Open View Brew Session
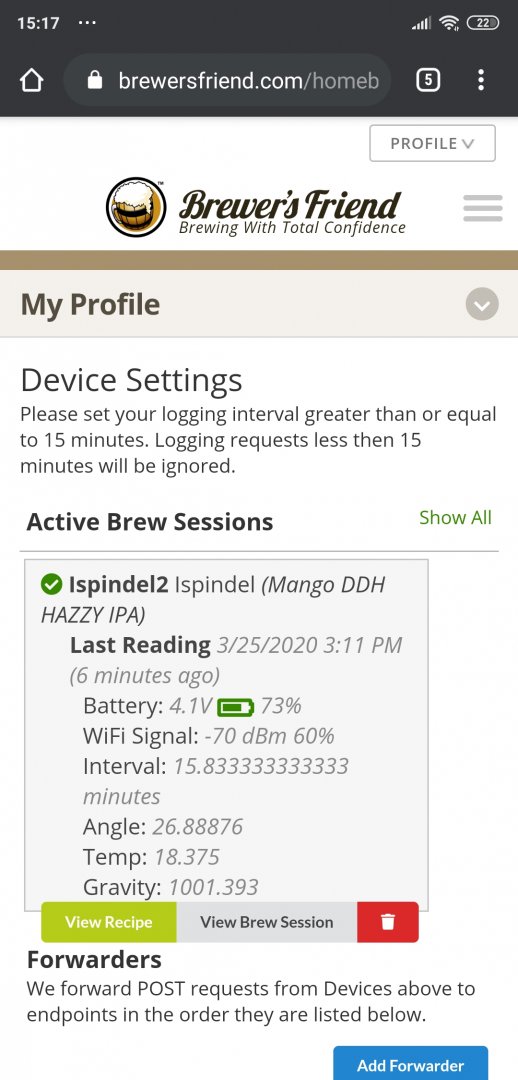Image resolution: width=518 pixels, height=1080 pixels. [267, 922]
